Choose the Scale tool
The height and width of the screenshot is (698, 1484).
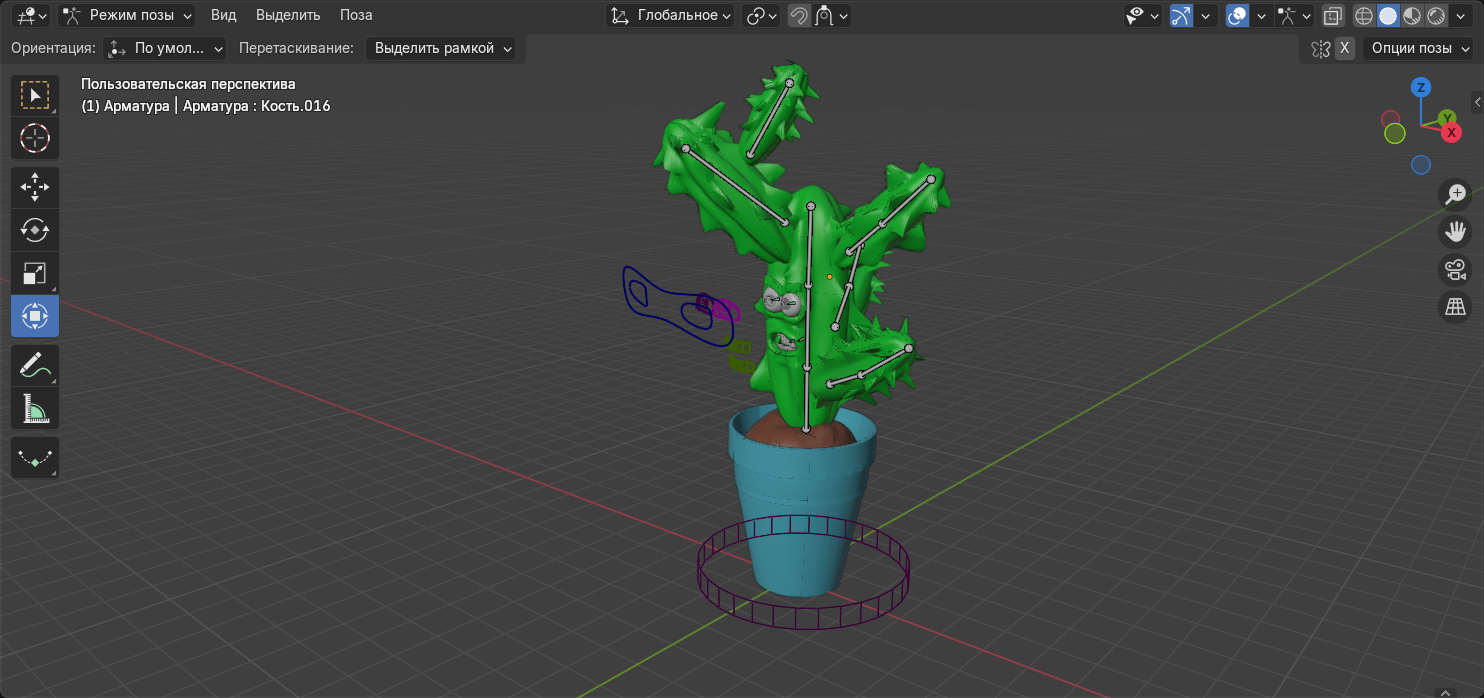35,273
